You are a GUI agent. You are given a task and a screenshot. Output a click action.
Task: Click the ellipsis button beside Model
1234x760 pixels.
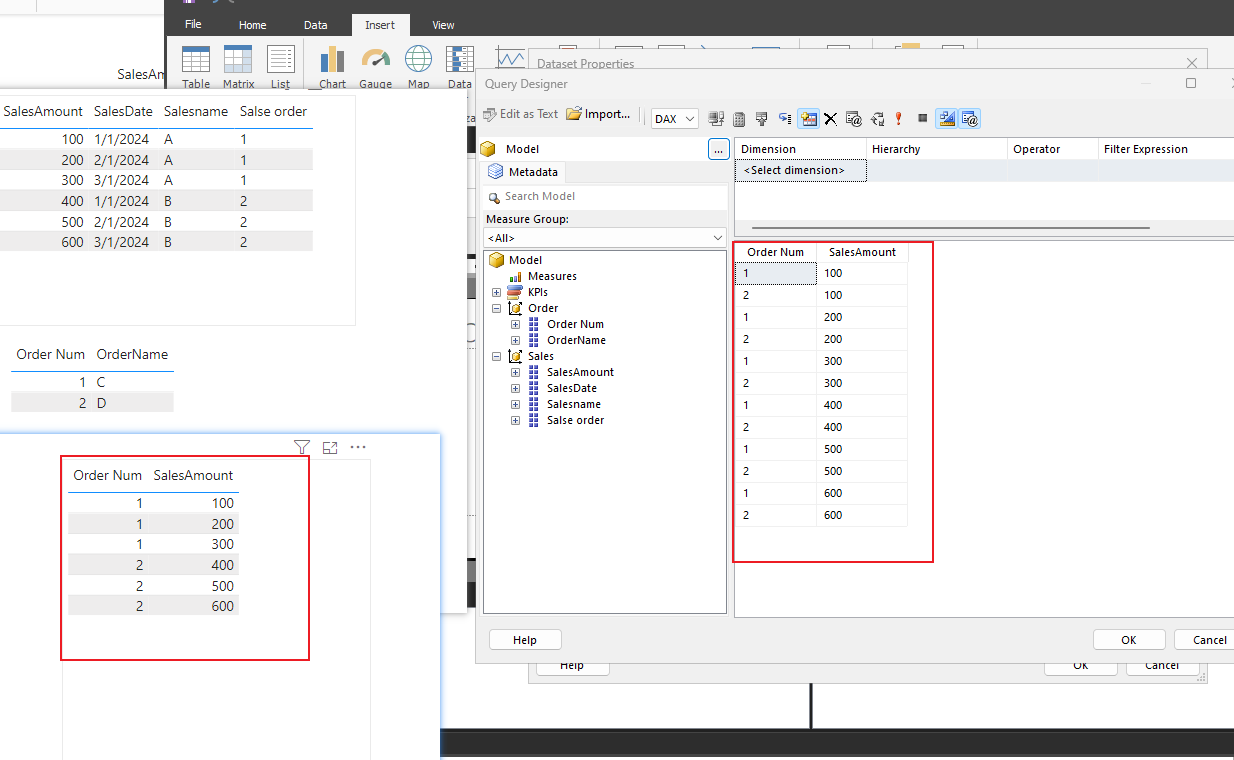pyautogui.click(x=718, y=149)
